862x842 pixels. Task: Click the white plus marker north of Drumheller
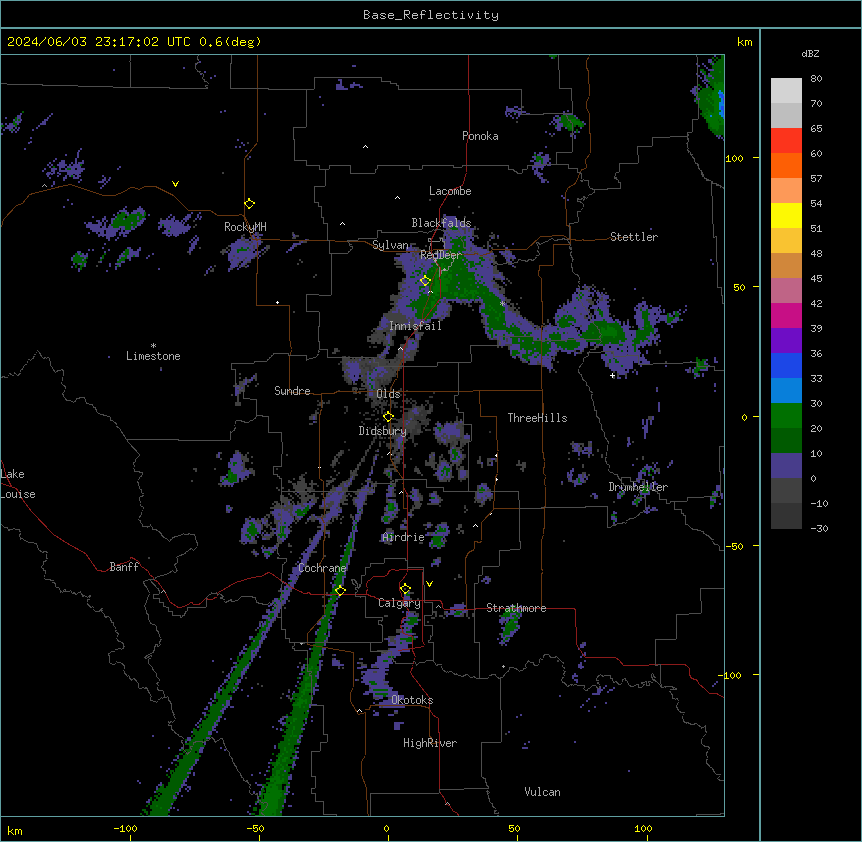click(x=612, y=375)
